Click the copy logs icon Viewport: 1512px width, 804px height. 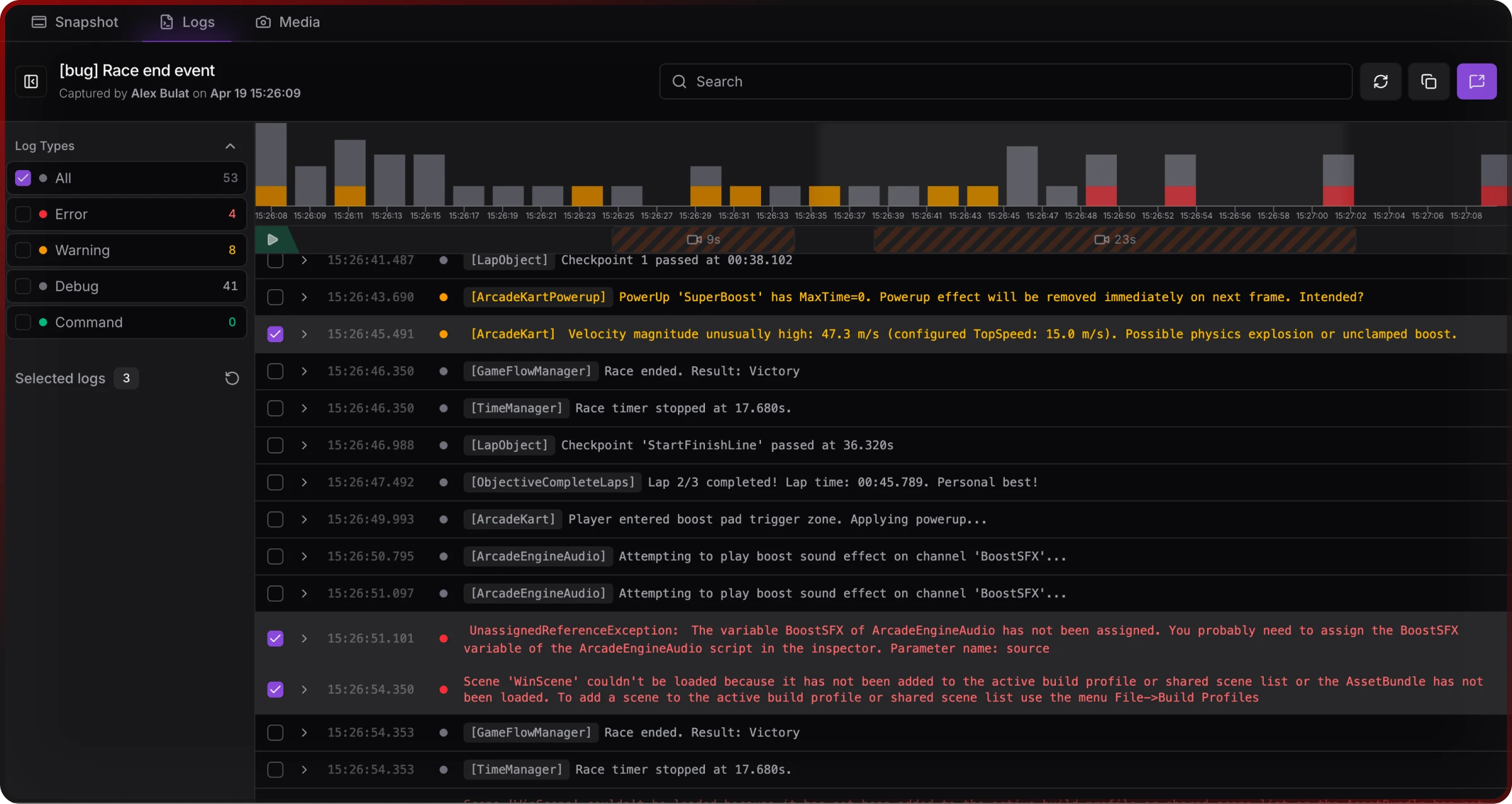point(1428,81)
